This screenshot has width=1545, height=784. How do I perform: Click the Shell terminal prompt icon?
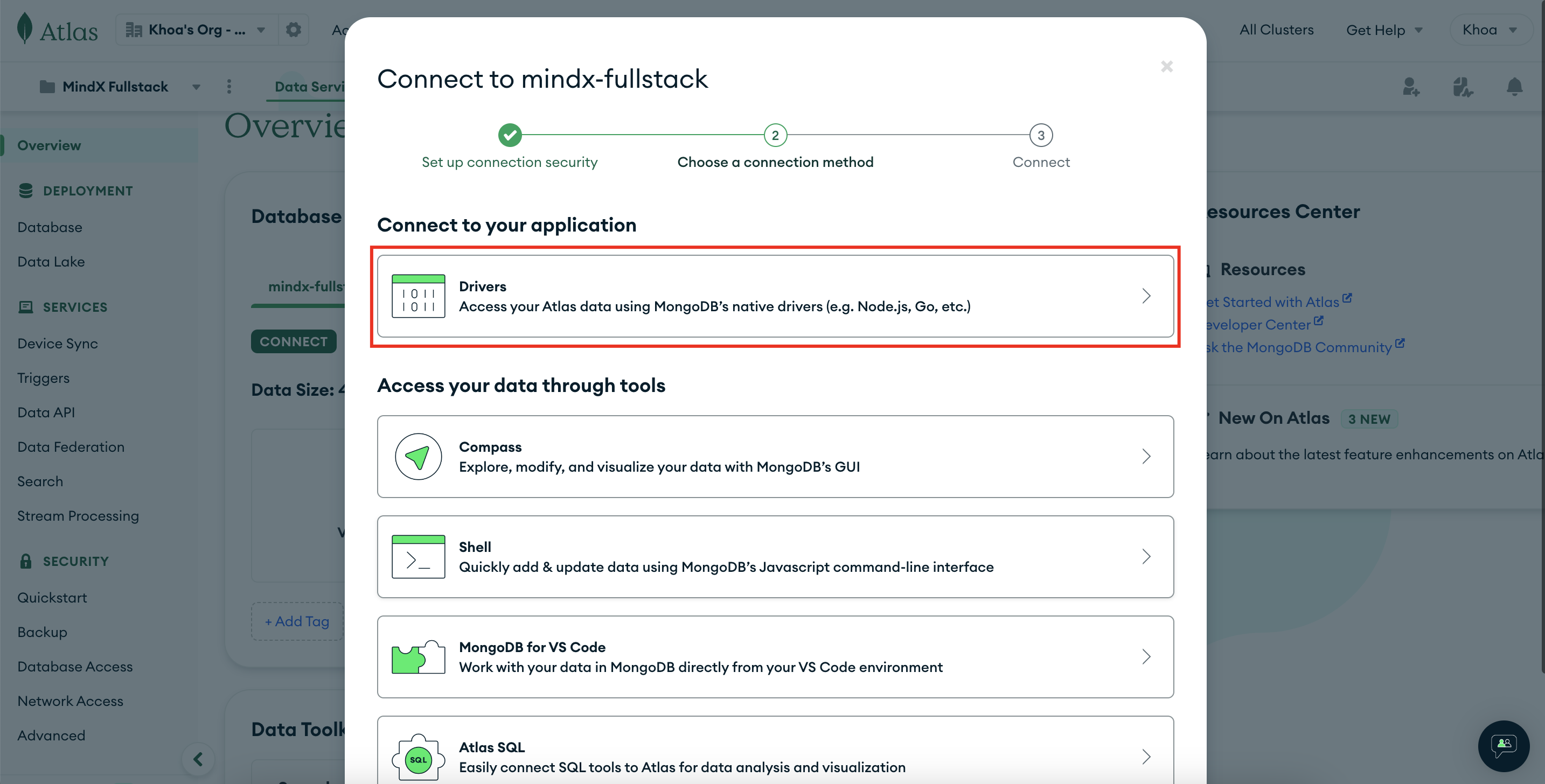(x=418, y=557)
